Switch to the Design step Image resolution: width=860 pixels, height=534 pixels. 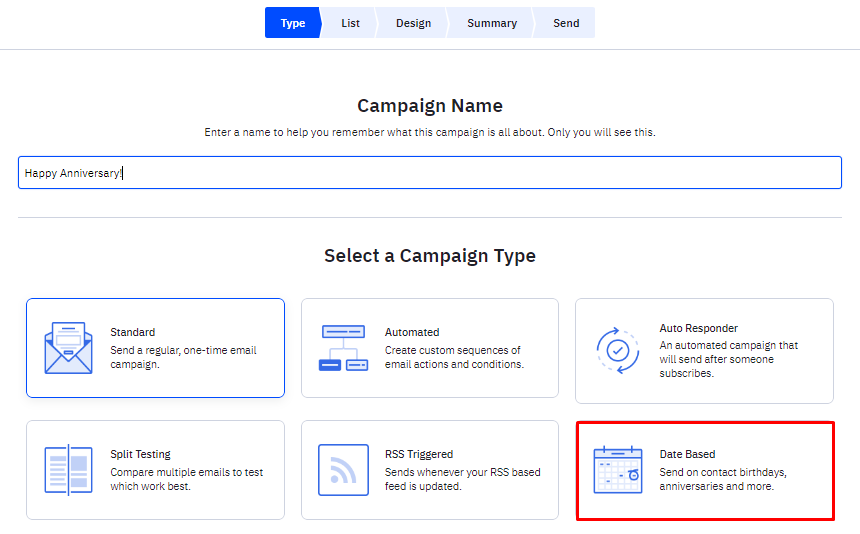coord(414,23)
